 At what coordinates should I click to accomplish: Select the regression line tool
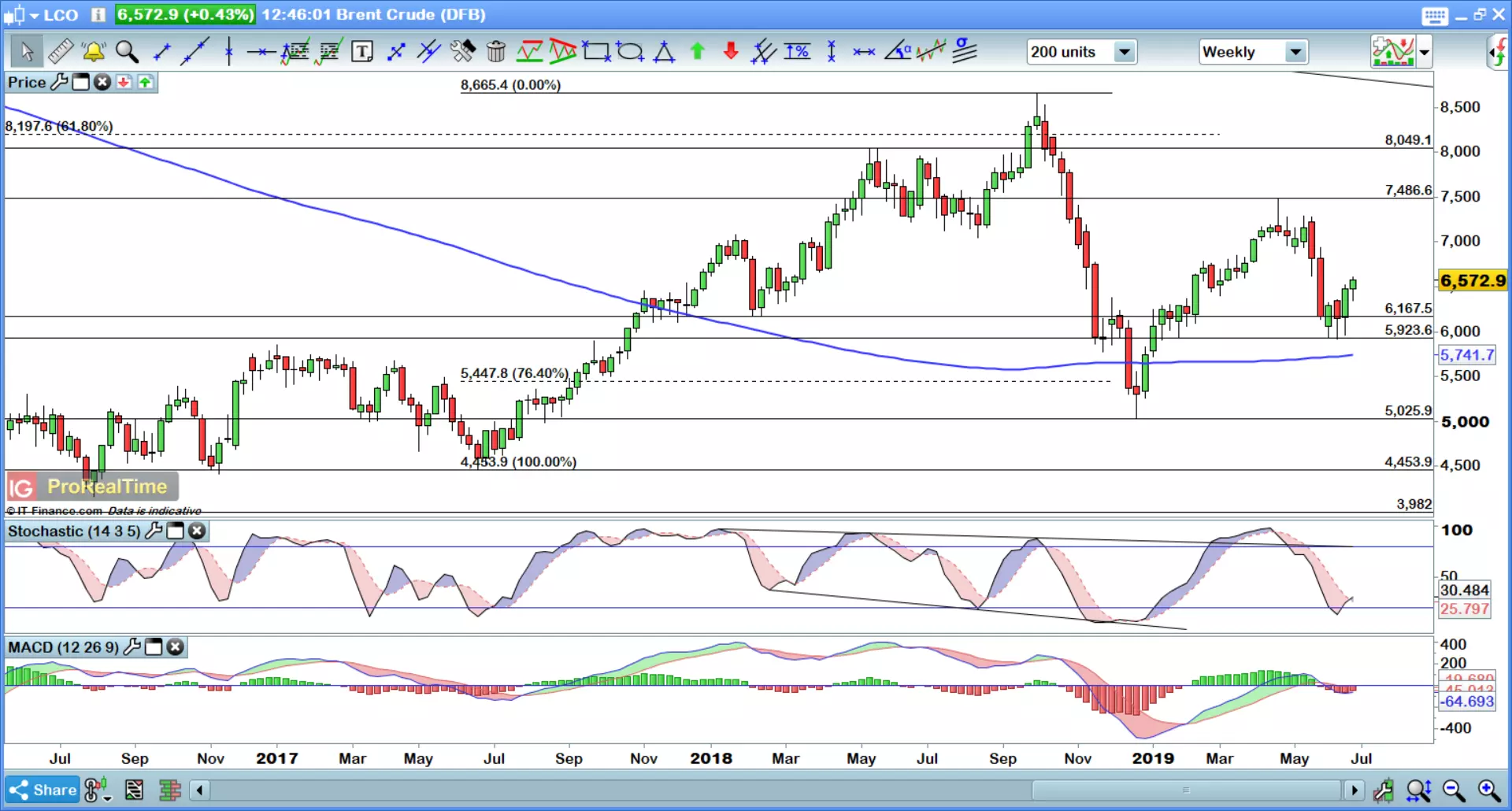click(x=931, y=52)
